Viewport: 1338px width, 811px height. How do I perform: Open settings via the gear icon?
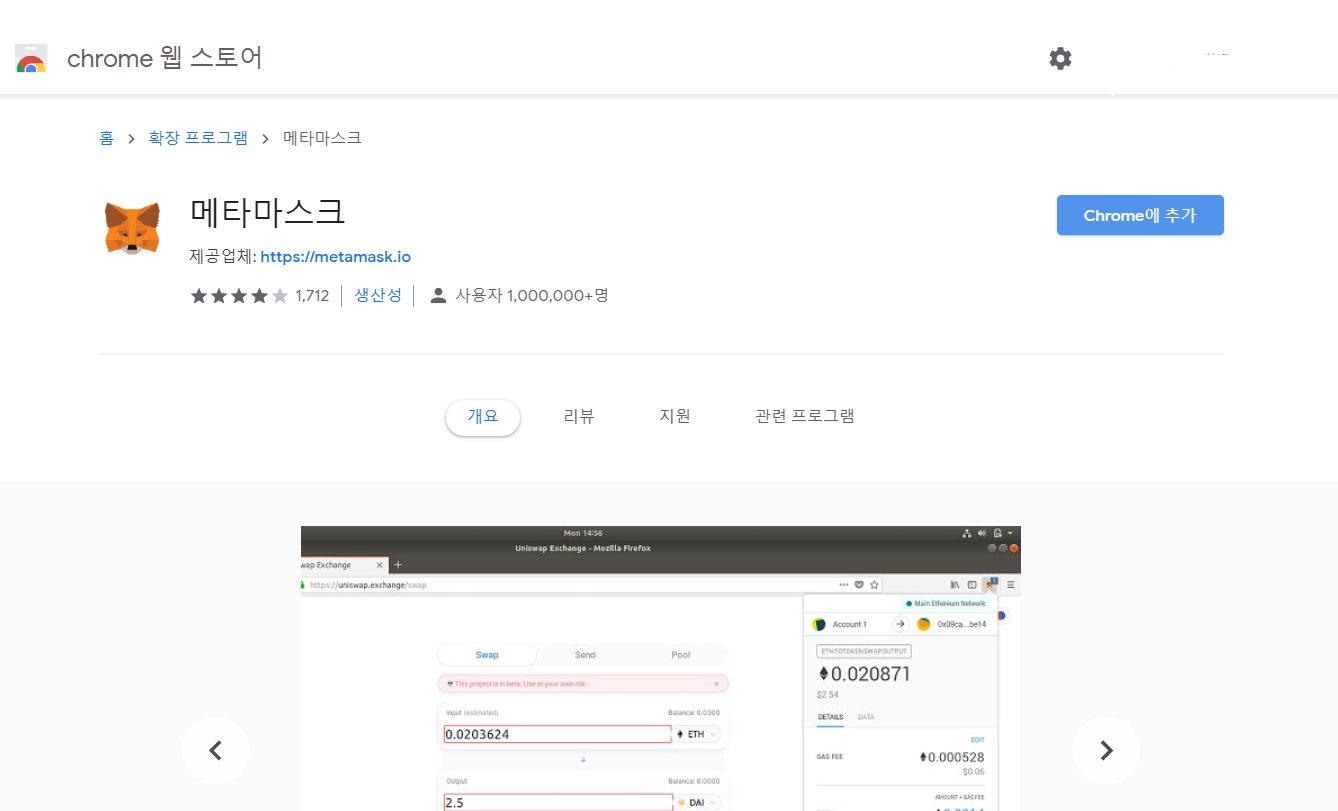tap(1060, 58)
